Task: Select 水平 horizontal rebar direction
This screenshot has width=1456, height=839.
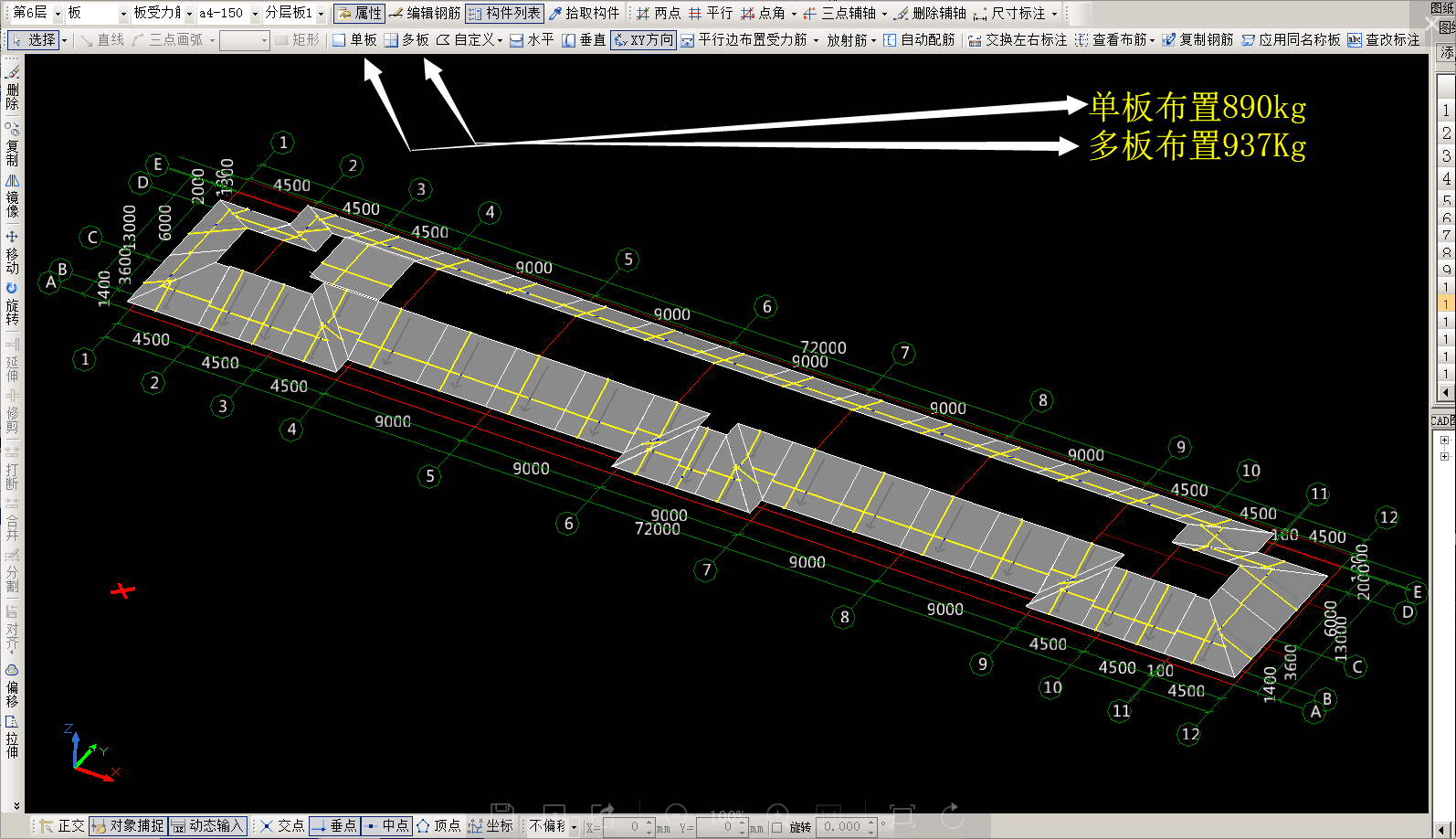Action: [x=532, y=40]
